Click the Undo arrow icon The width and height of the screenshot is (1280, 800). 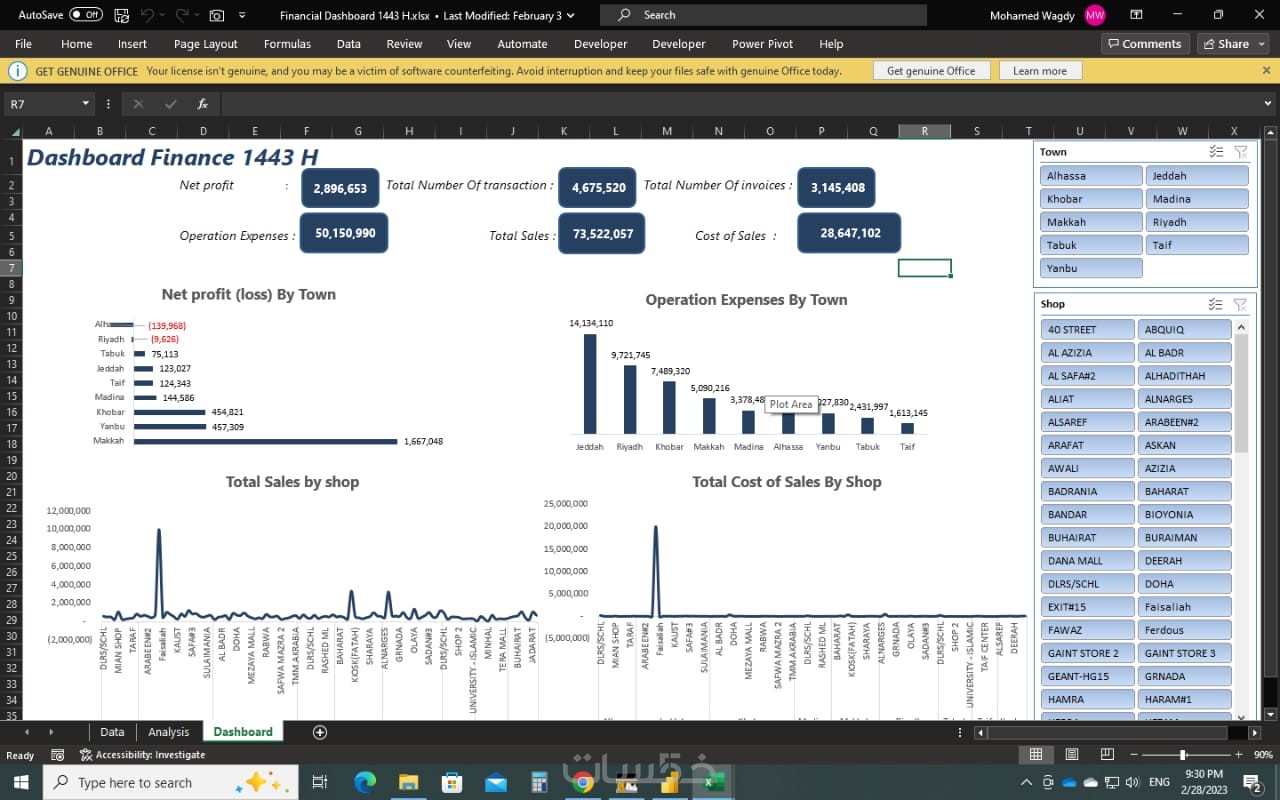tap(148, 15)
